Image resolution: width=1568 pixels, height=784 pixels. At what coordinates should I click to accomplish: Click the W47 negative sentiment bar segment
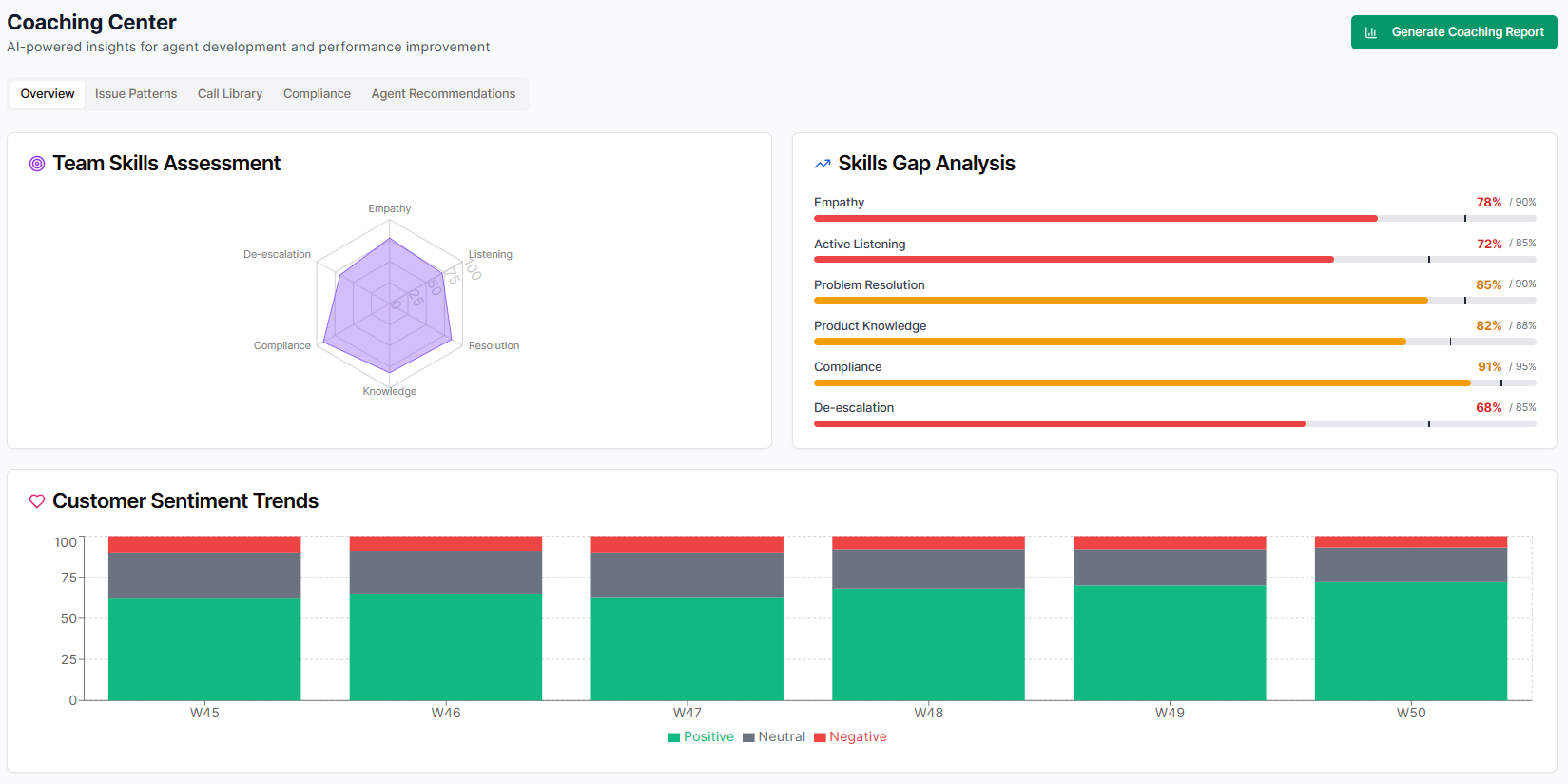(687, 544)
